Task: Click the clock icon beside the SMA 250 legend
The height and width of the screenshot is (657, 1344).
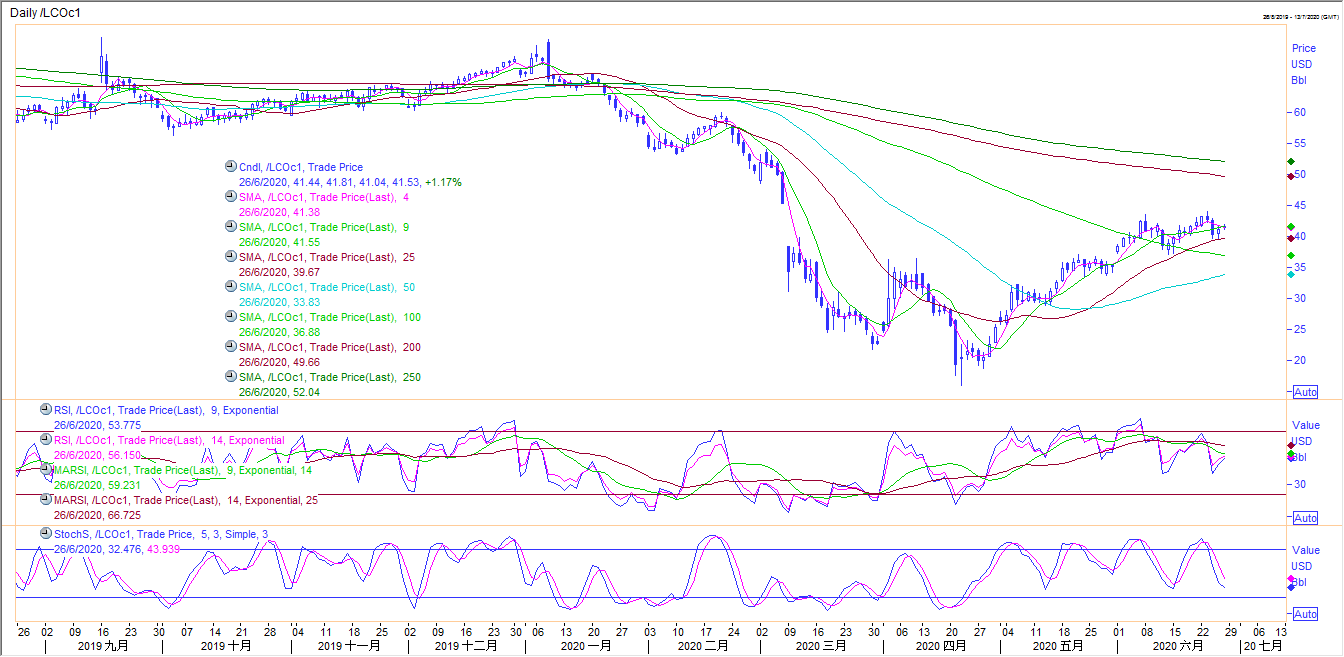Action: [231, 377]
